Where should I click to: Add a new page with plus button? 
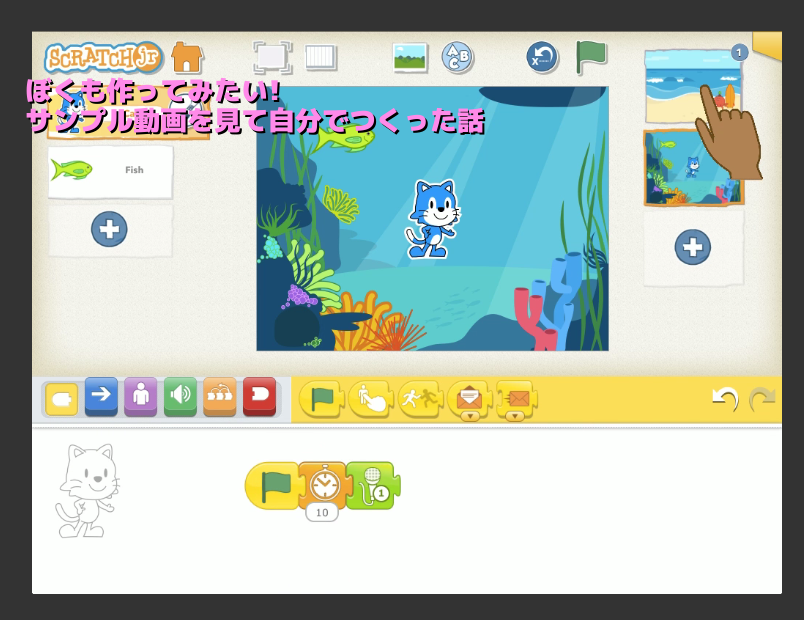coord(693,247)
